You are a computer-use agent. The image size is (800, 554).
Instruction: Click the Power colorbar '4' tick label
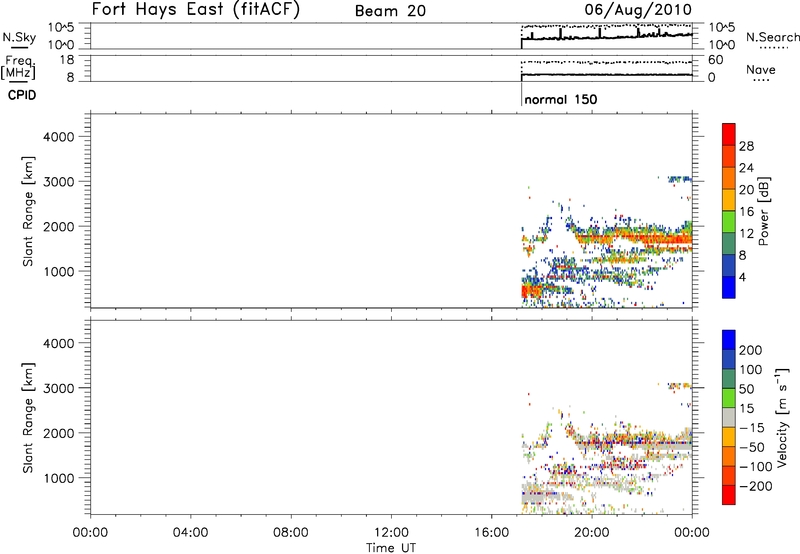[x=742, y=277]
